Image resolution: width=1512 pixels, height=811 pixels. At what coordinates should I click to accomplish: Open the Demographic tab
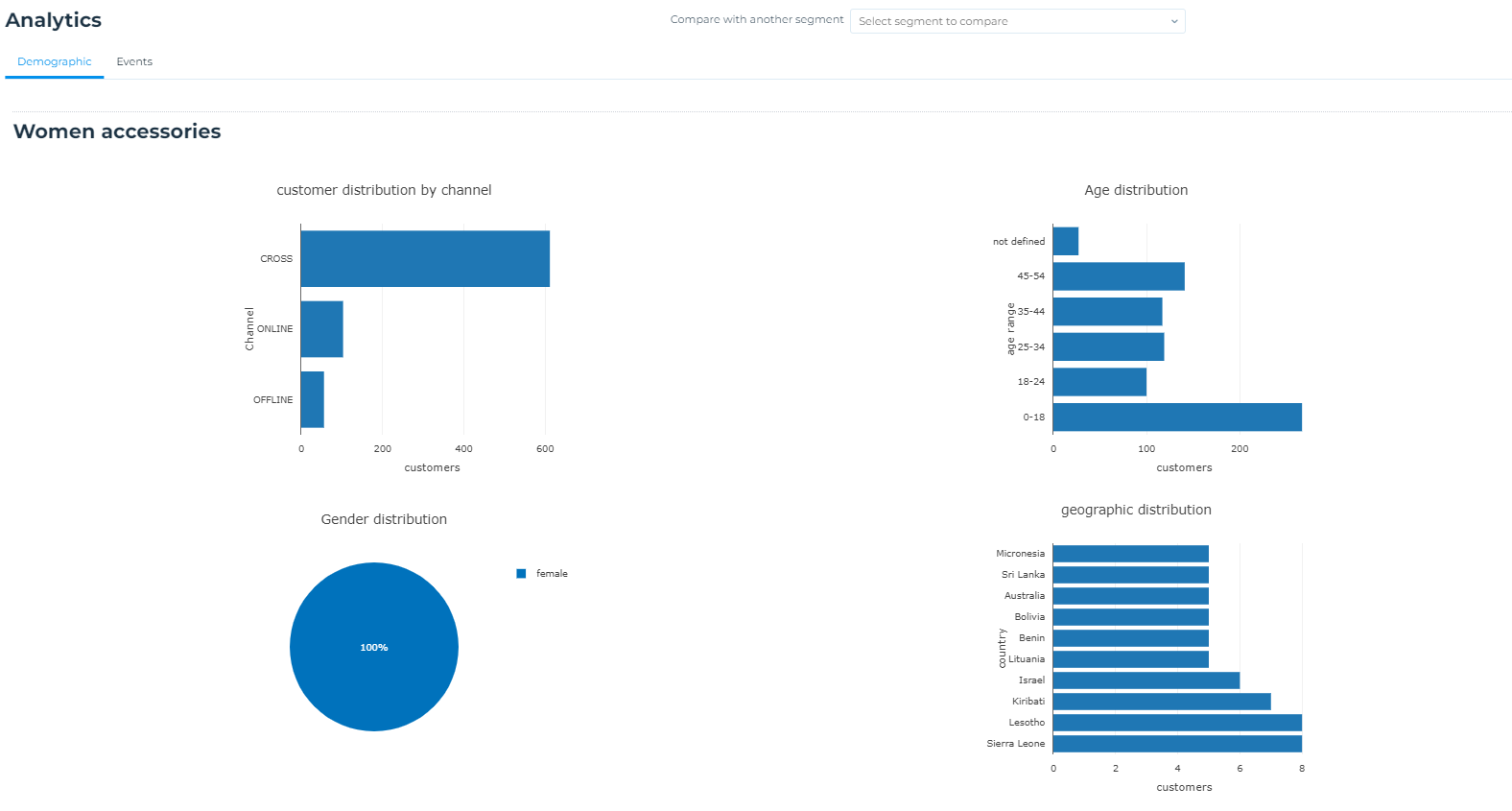coord(55,61)
